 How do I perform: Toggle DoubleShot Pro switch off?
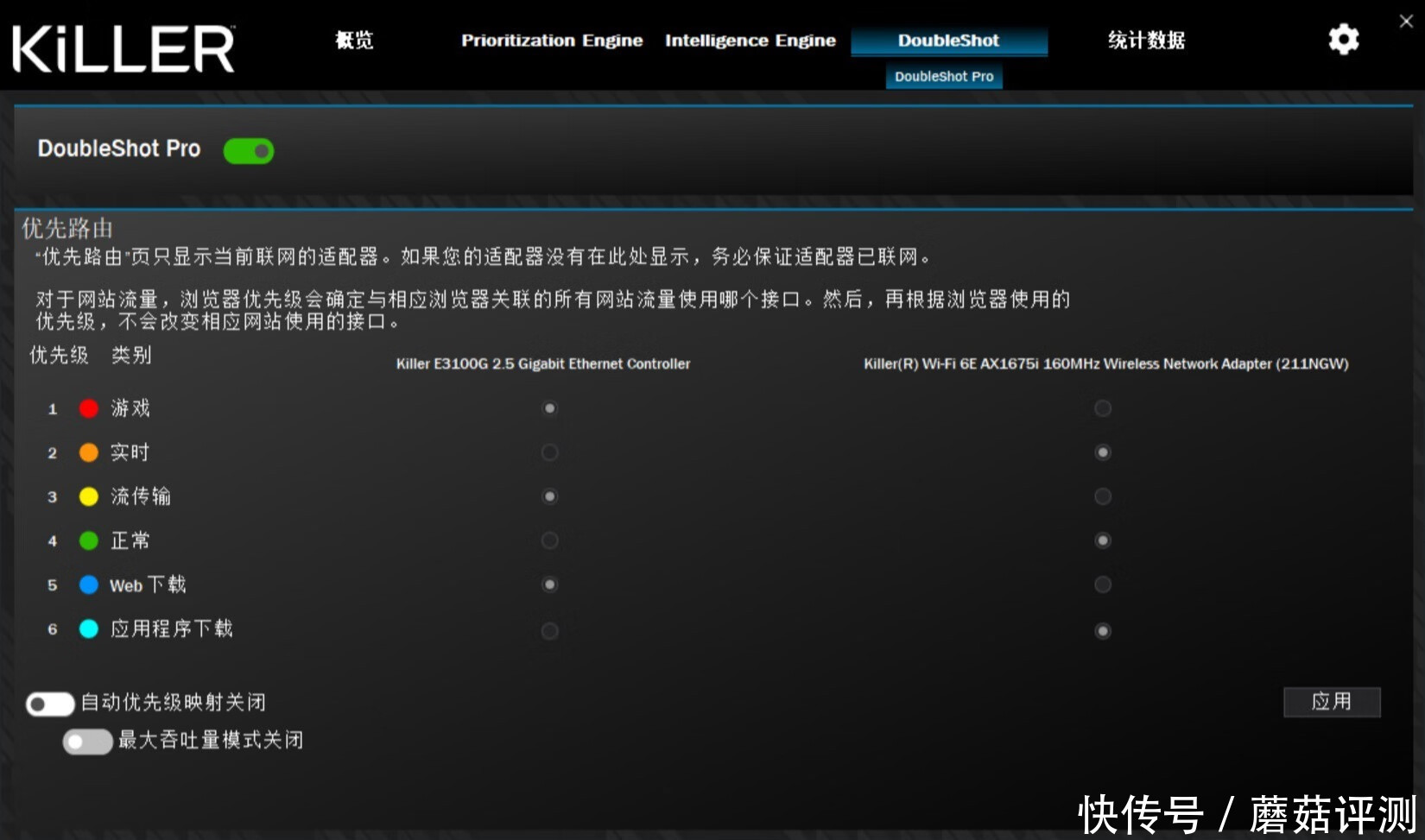[249, 151]
